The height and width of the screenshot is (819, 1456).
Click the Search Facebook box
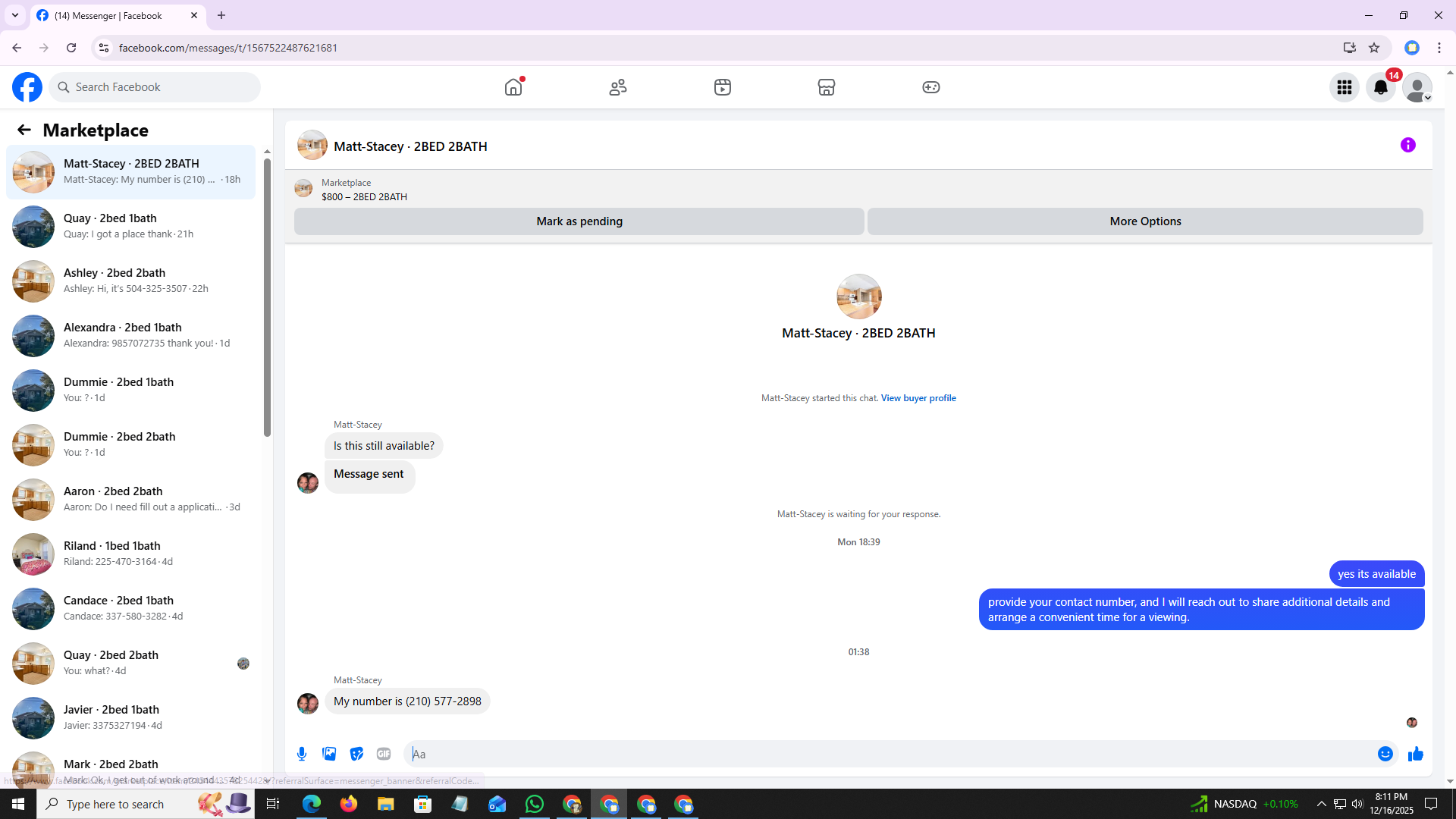click(155, 87)
